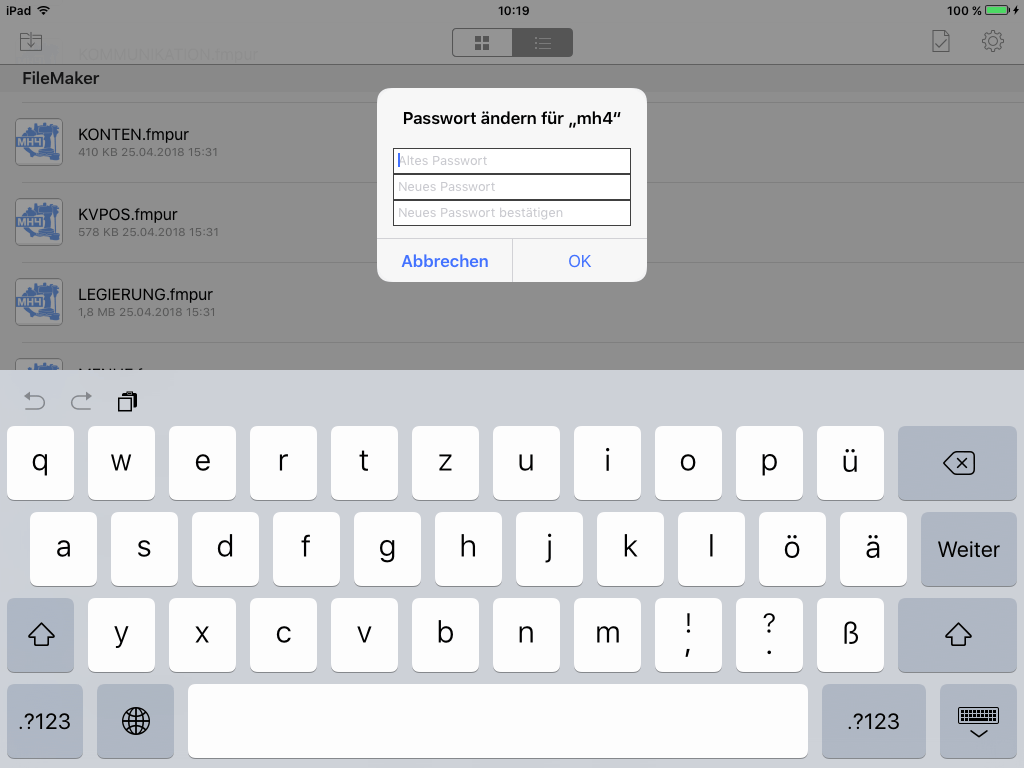Tap Abbrechen to cancel password change
Viewport: 1024px width, 768px height.
[x=445, y=261]
